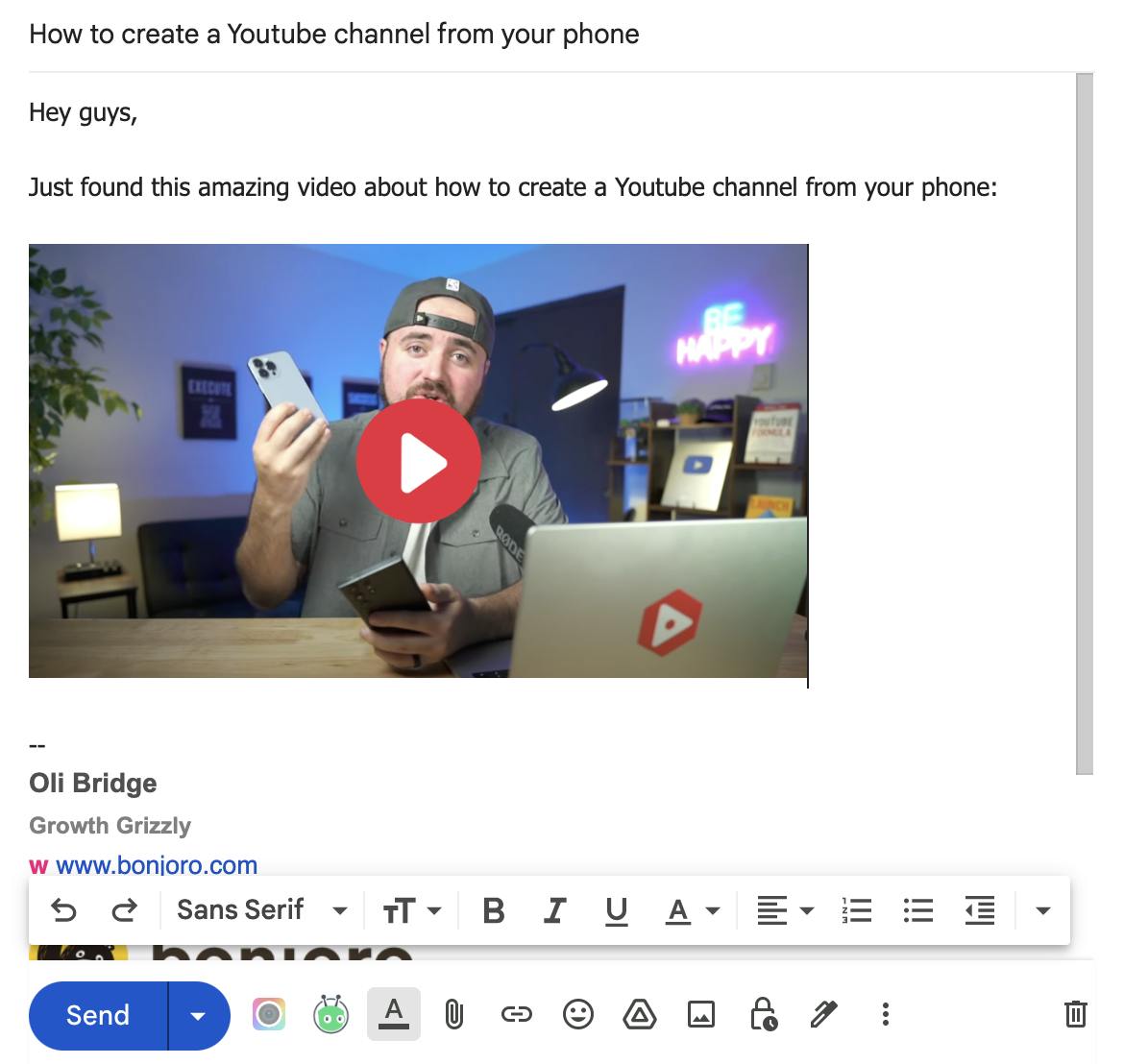Image resolution: width=1124 pixels, height=1064 pixels.
Task: Open the emoji picker smiley icon
Action: 577,1015
